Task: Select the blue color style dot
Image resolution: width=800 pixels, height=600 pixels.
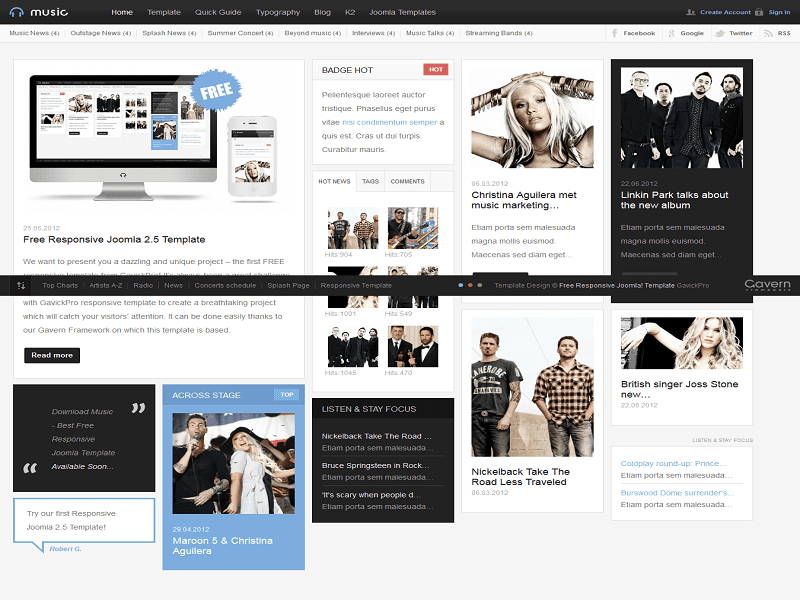Action: (x=461, y=285)
